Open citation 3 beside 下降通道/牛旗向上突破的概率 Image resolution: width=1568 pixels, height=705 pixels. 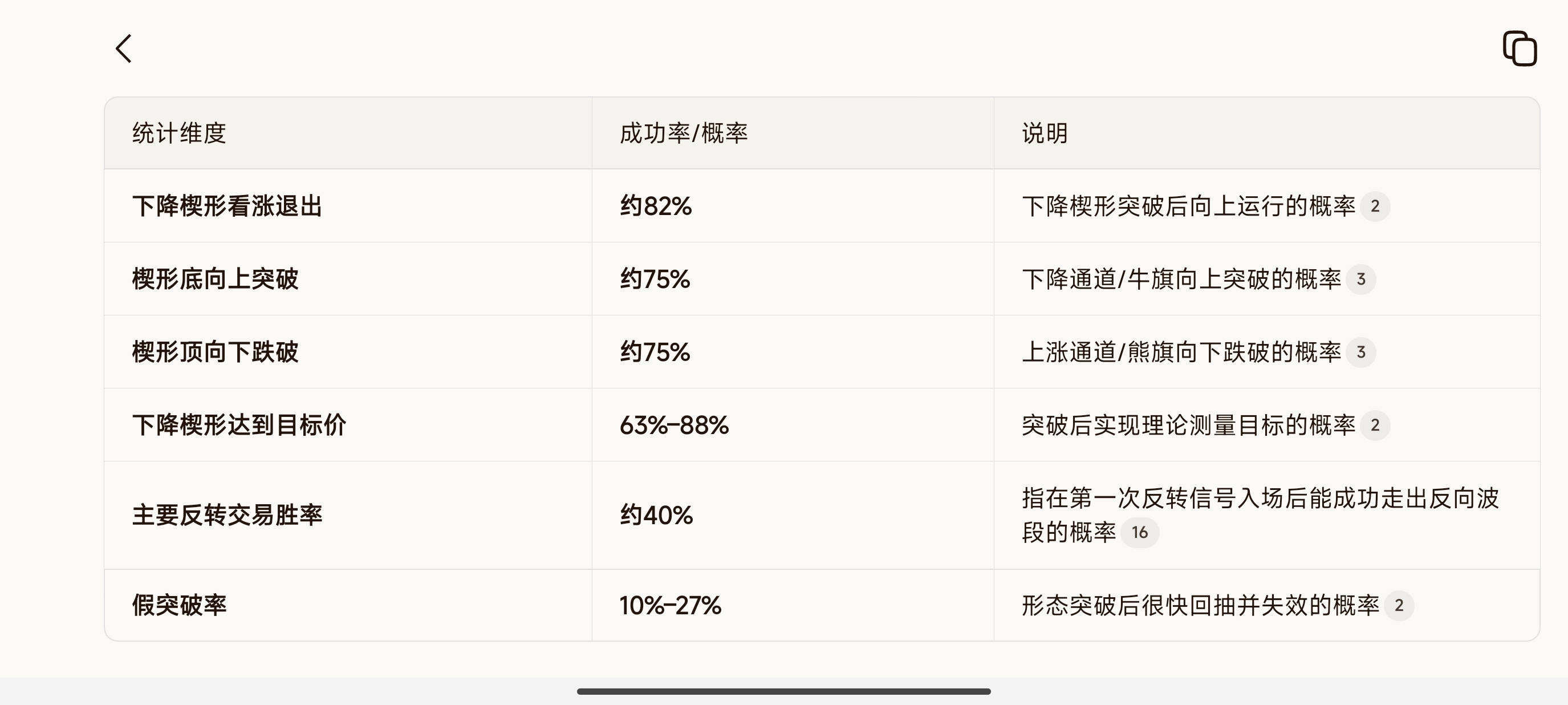click(1360, 279)
